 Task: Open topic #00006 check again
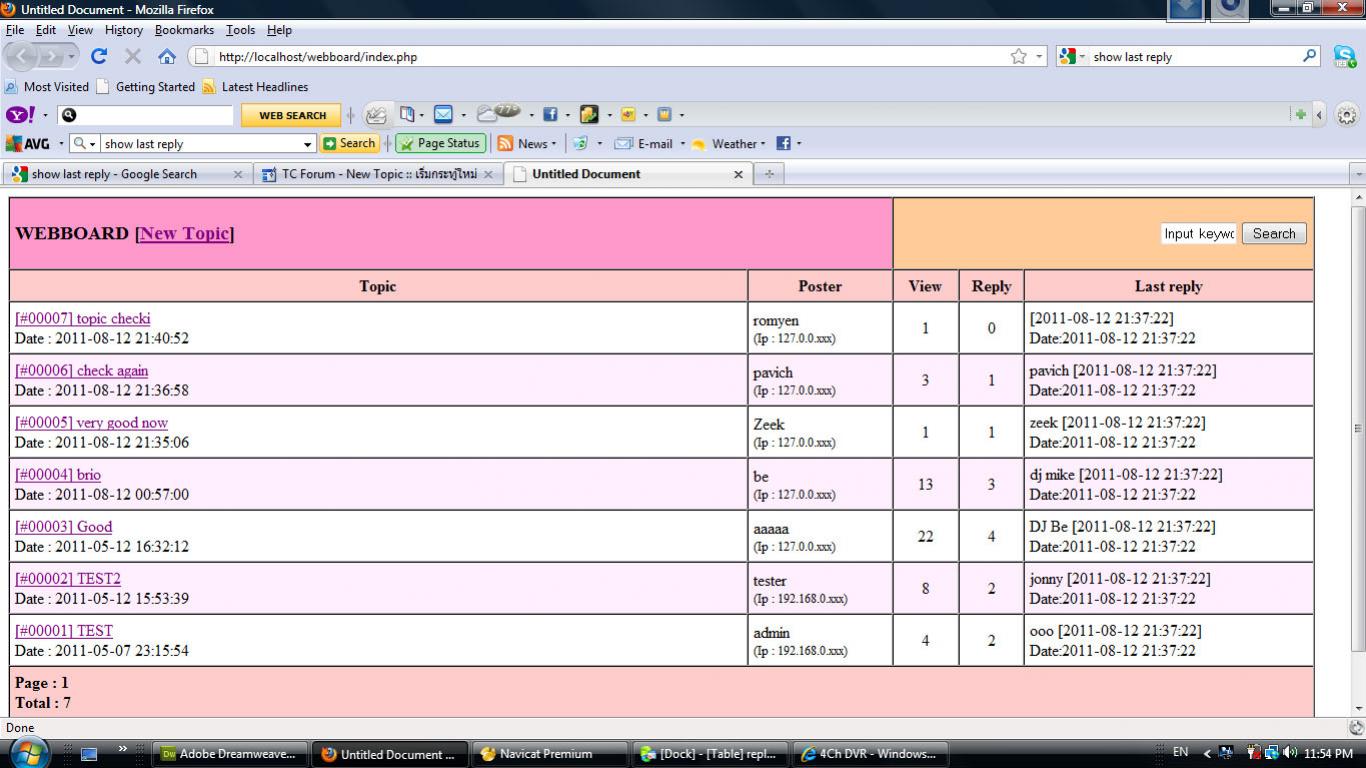coord(81,370)
